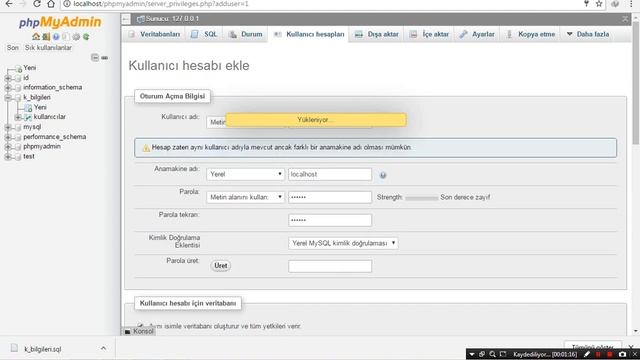Select the Son recent tables tab
Viewport: 640px width, 360px height.
click(x=13, y=48)
